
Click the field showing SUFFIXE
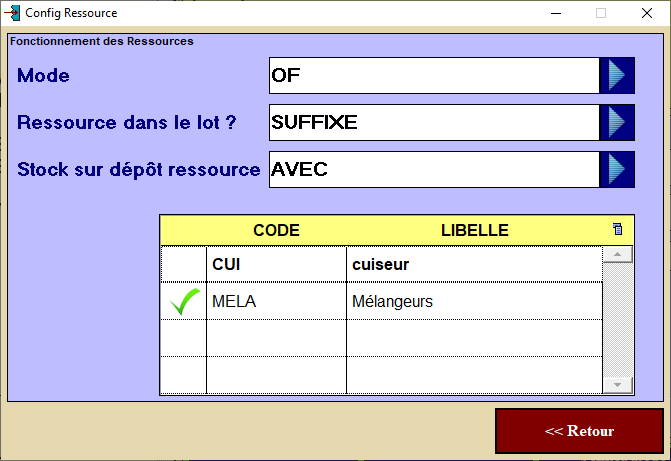pyautogui.click(x=433, y=122)
